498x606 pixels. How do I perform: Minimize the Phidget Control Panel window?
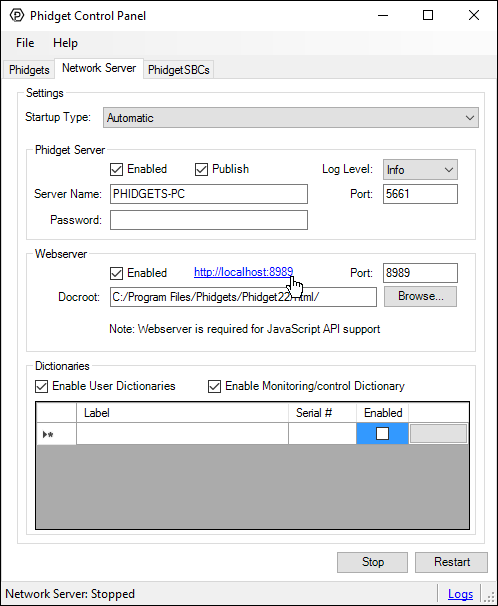point(383,15)
